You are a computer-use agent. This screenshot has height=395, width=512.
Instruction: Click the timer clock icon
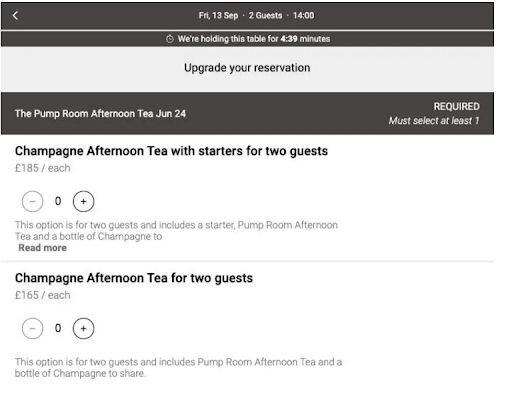[170, 39]
